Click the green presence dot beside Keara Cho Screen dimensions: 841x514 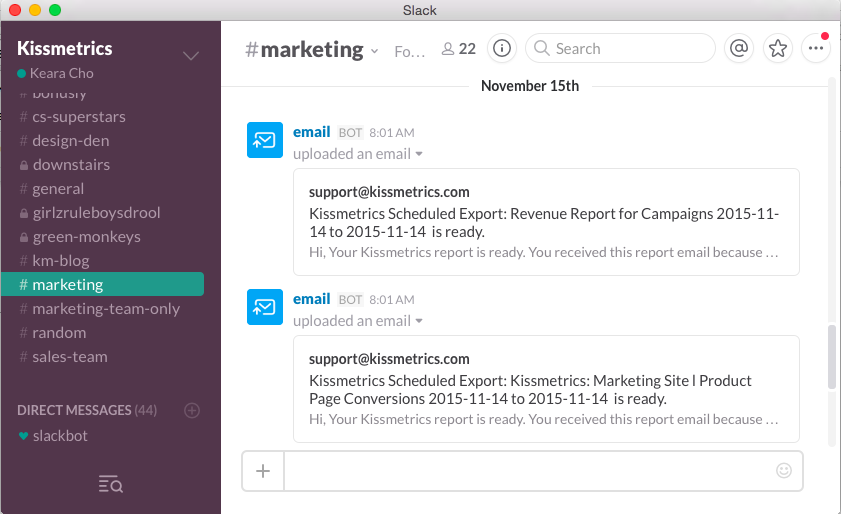[x=21, y=74]
